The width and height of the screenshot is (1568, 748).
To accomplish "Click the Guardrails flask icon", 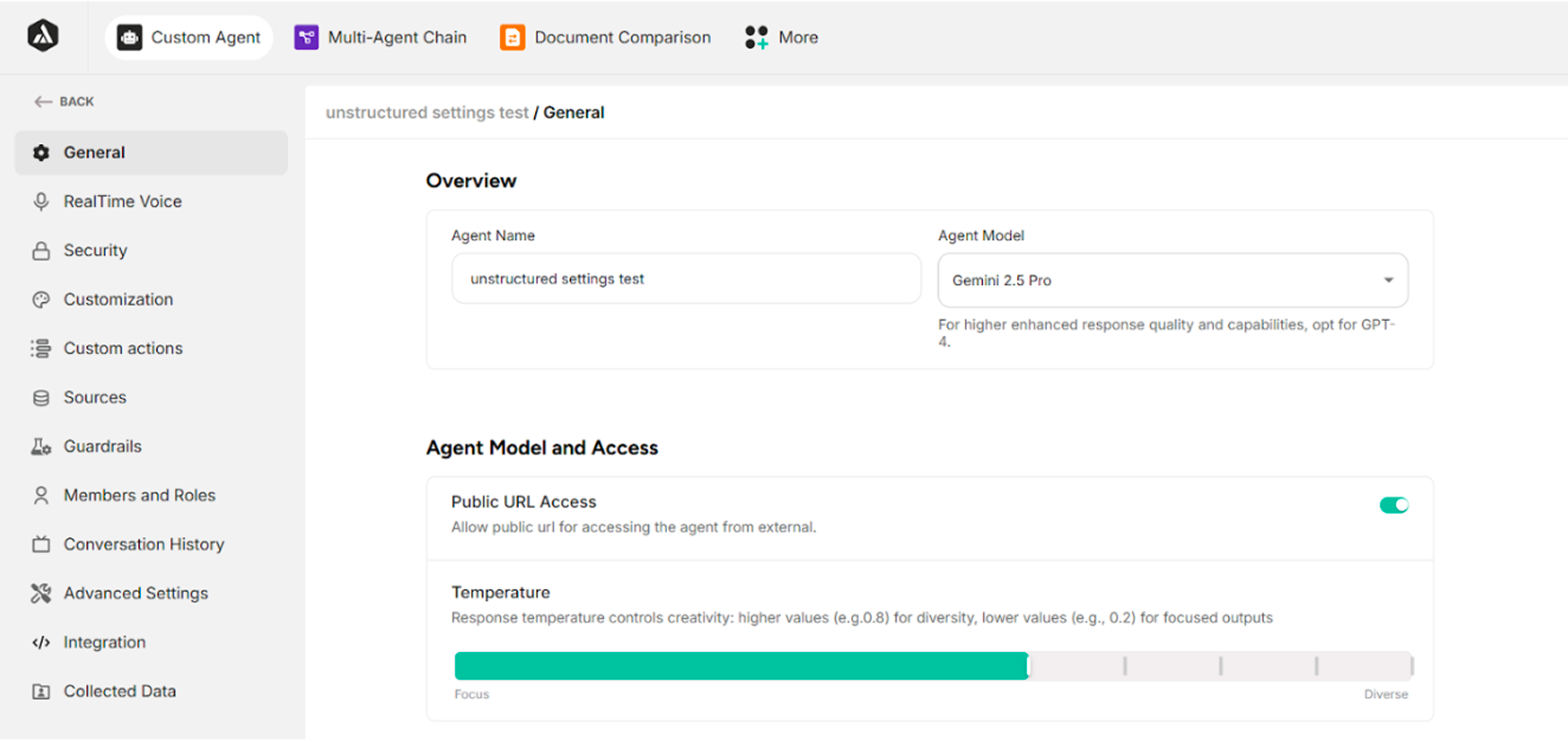I will (41, 446).
